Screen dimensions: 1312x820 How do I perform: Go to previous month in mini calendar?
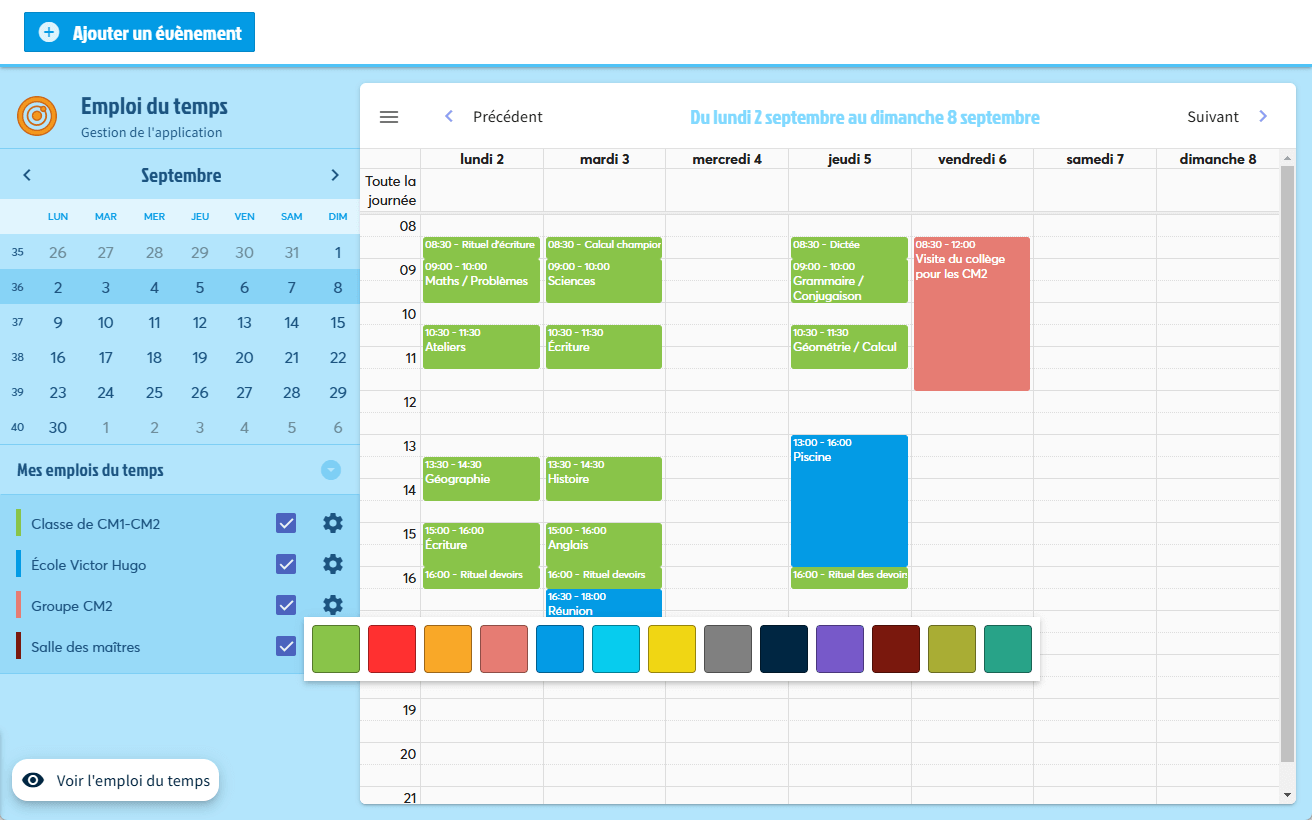click(27, 175)
